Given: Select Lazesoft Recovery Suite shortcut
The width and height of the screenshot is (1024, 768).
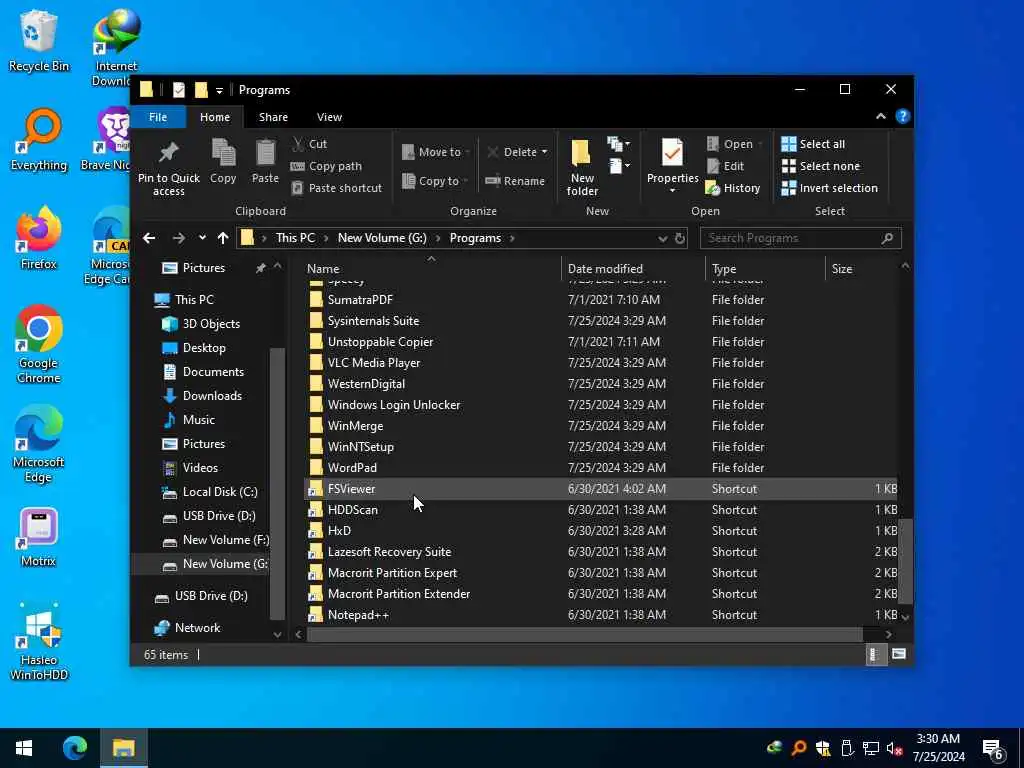Looking at the screenshot, I should [x=601, y=552].
